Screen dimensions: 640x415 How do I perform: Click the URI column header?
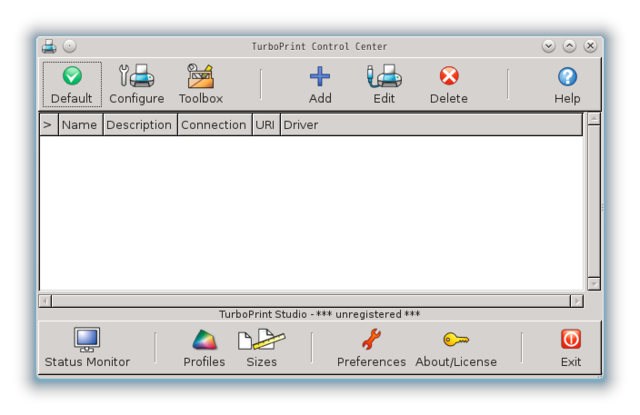[x=266, y=125]
